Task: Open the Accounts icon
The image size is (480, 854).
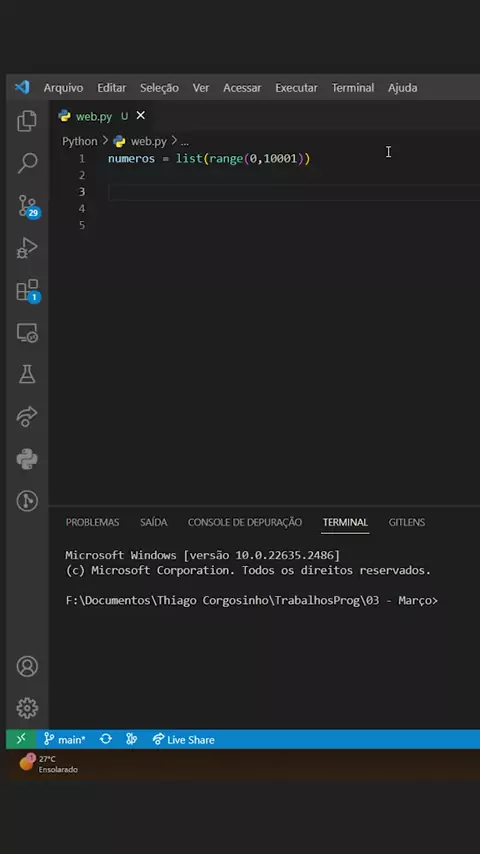Action: (x=27, y=666)
